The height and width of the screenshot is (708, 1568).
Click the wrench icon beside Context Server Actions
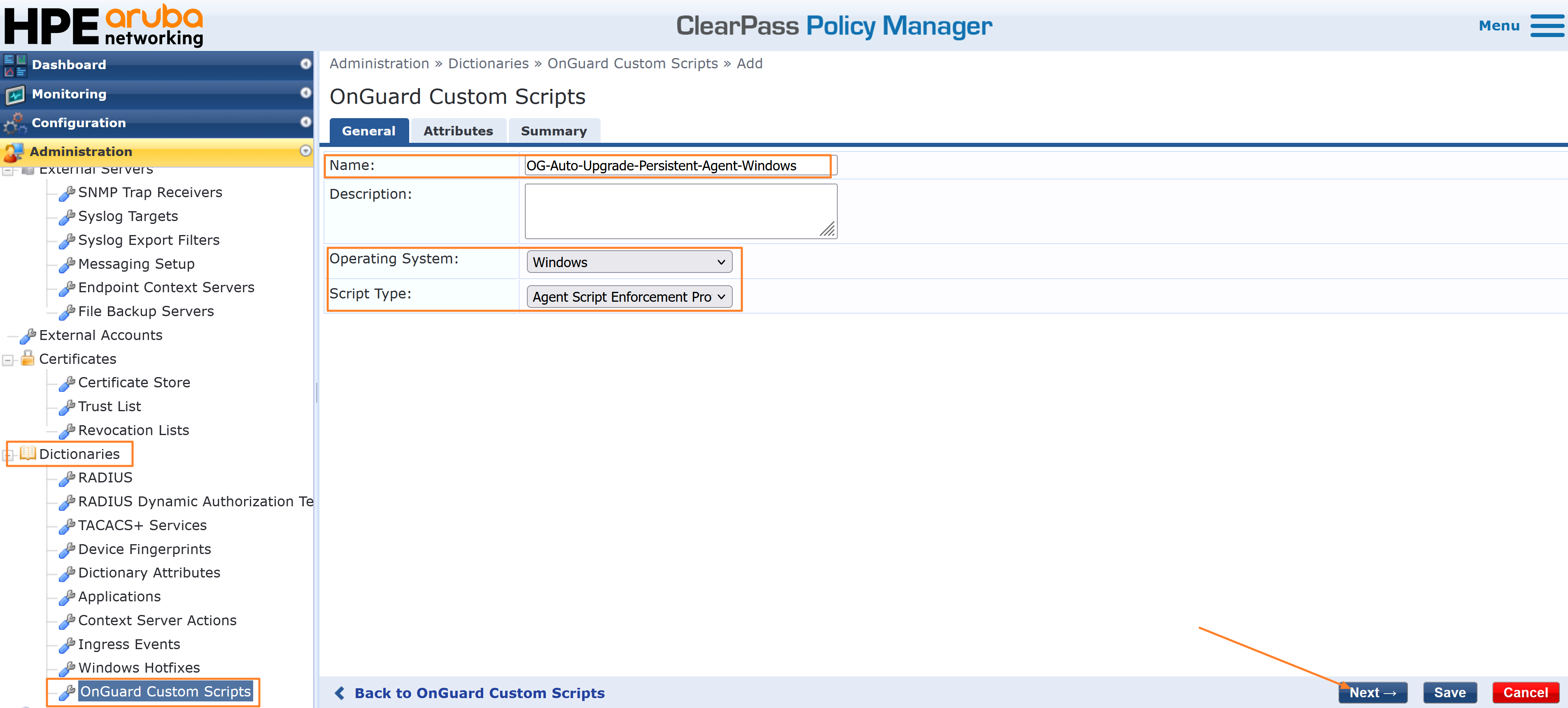pyautogui.click(x=66, y=622)
